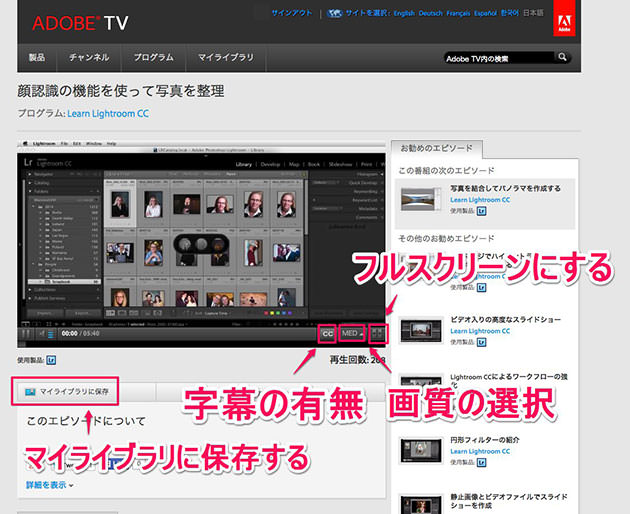This screenshot has height=514, width=630.
Task: Open the チャンネル menu
Action: tap(89, 57)
